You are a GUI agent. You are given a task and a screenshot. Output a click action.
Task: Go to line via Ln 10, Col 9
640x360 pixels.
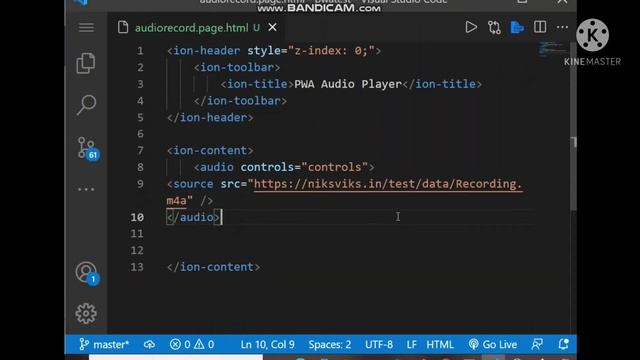267,344
